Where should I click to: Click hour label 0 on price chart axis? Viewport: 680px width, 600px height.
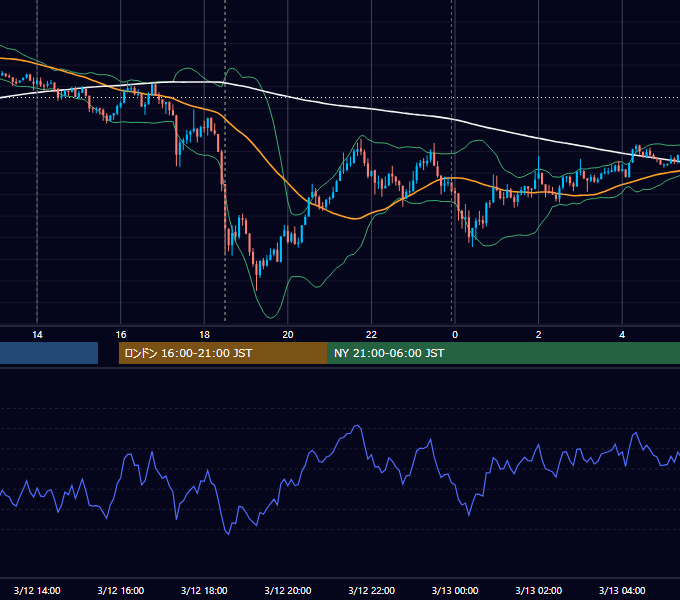pyautogui.click(x=455, y=335)
